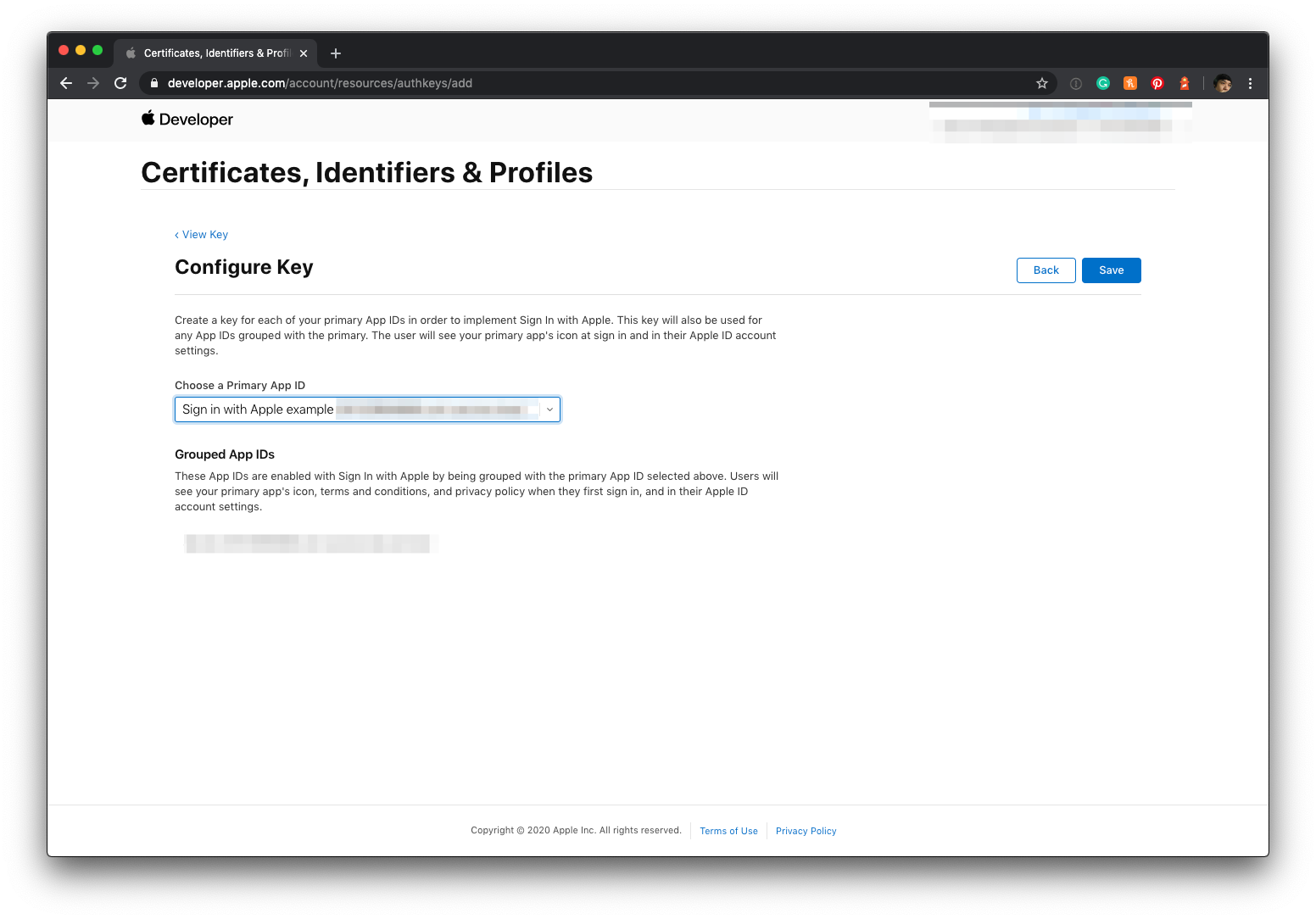1316x919 pixels.
Task: Open the Grammarly extension
Action: pyautogui.click(x=1103, y=83)
